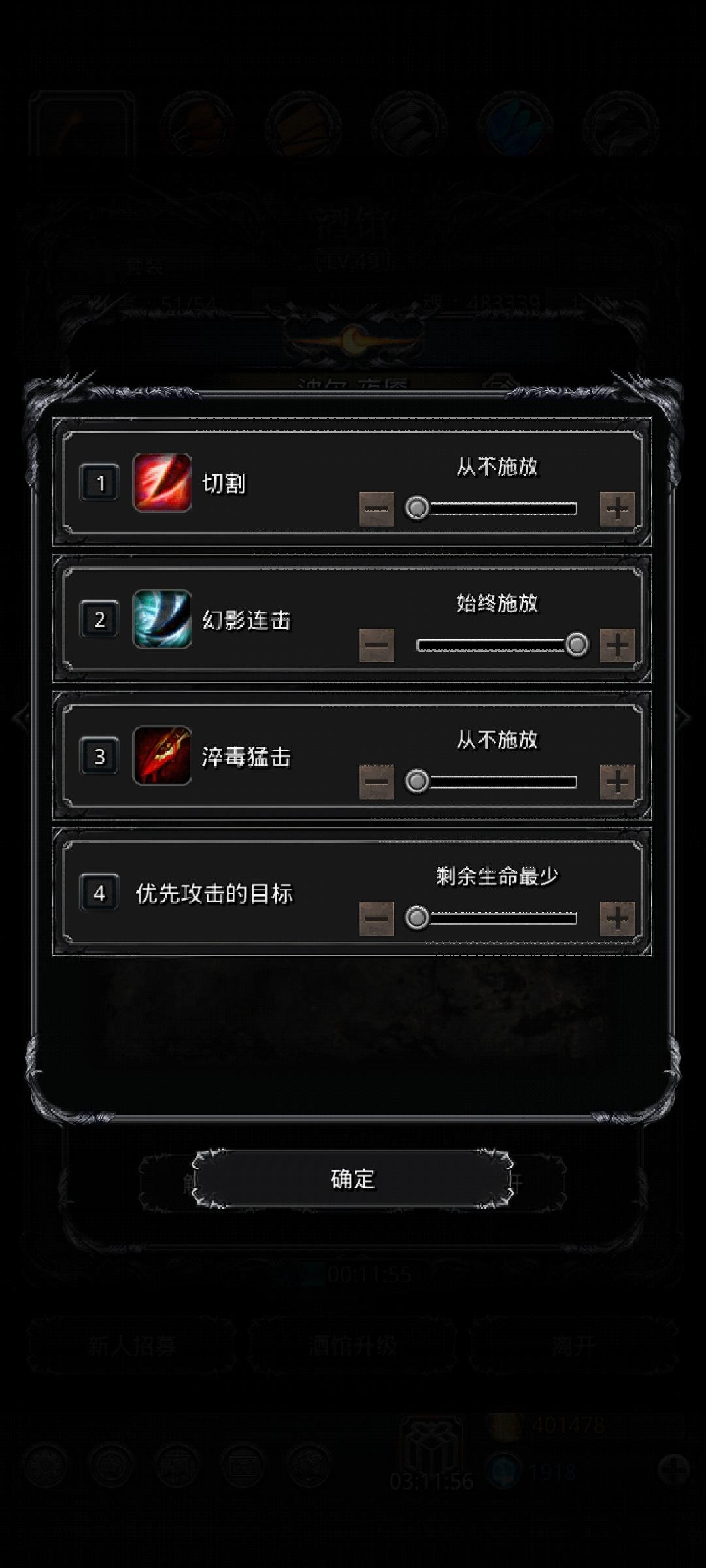Click plus button for 优先攻击的目标
The width and height of the screenshot is (706, 1568).
(x=618, y=919)
